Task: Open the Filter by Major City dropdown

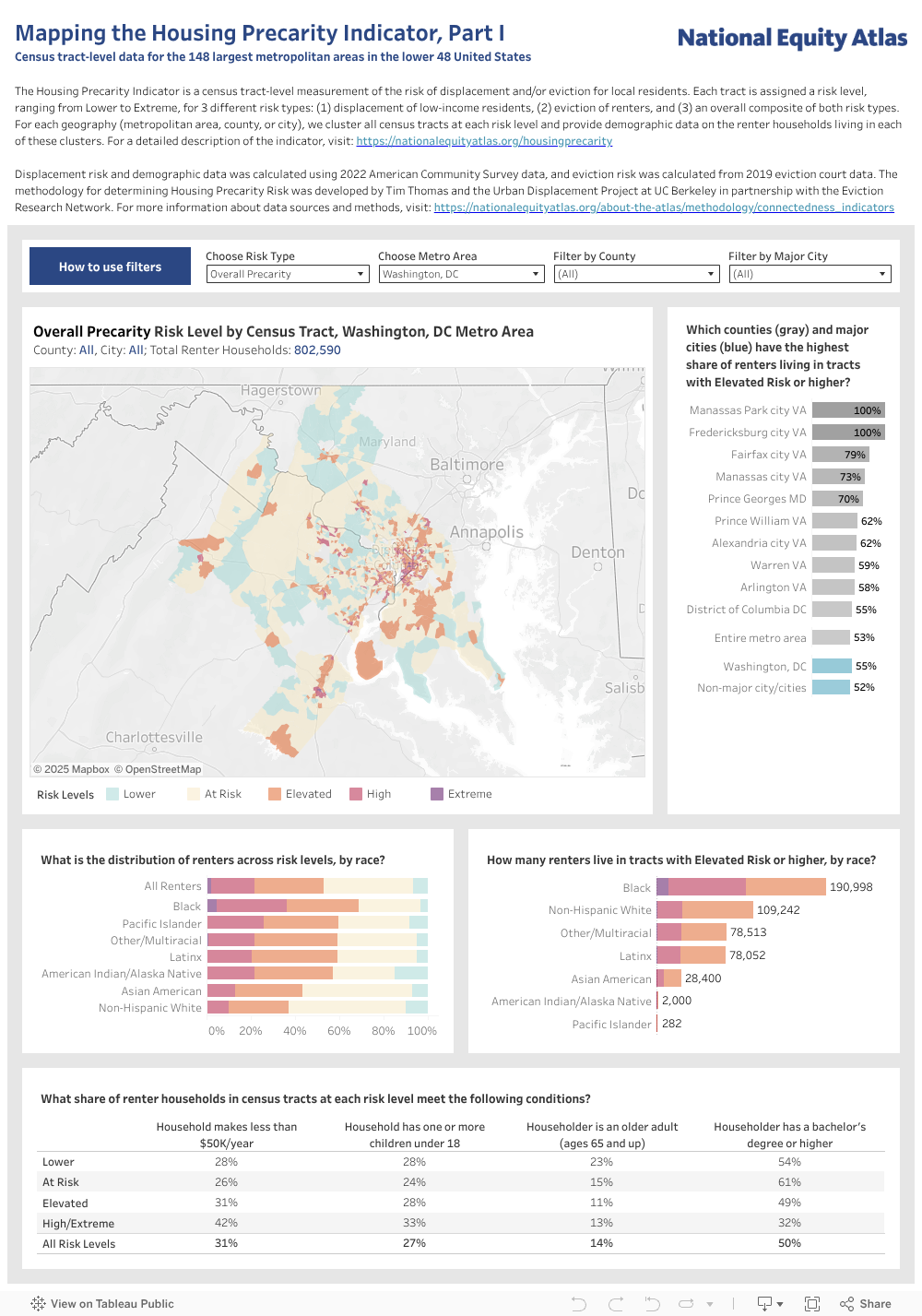Action: click(810, 274)
